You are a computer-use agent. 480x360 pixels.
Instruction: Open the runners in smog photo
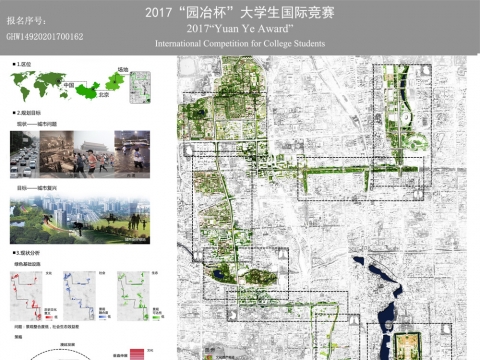[x=94, y=154]
